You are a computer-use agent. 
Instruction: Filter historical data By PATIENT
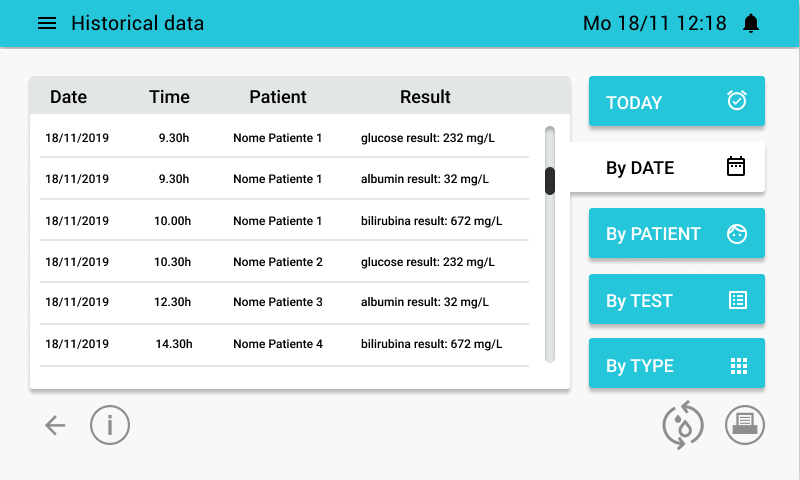(x=677, y=233)
